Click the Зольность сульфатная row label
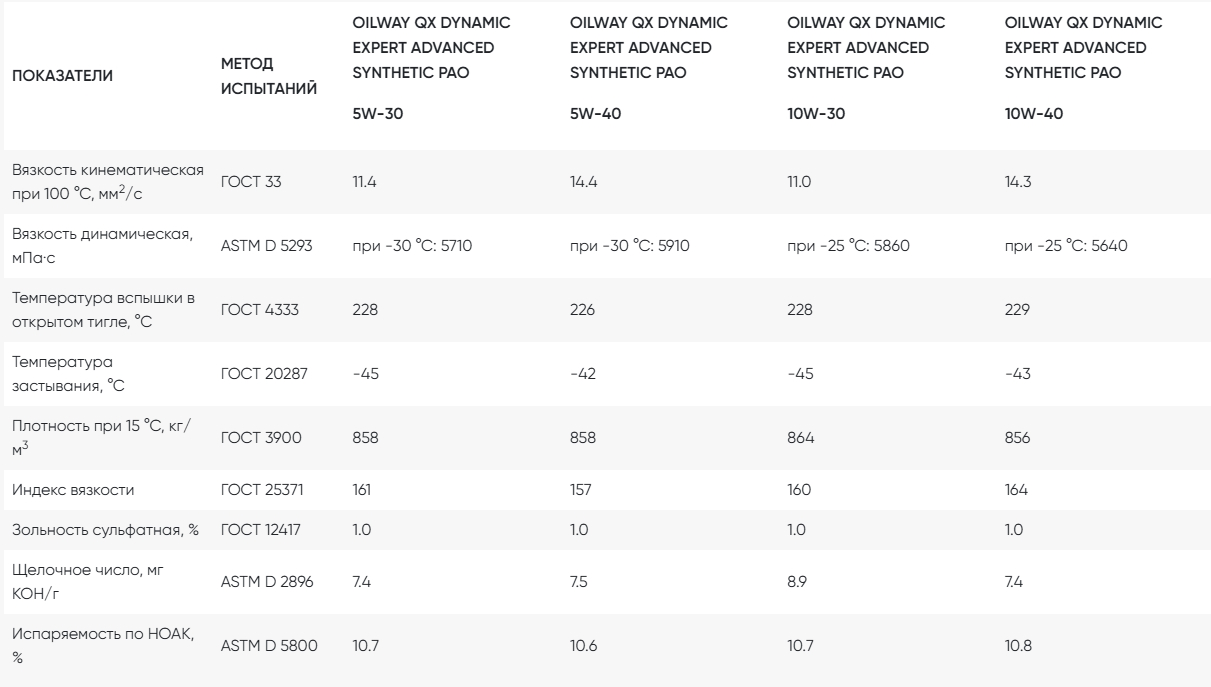 coord(105,530)
